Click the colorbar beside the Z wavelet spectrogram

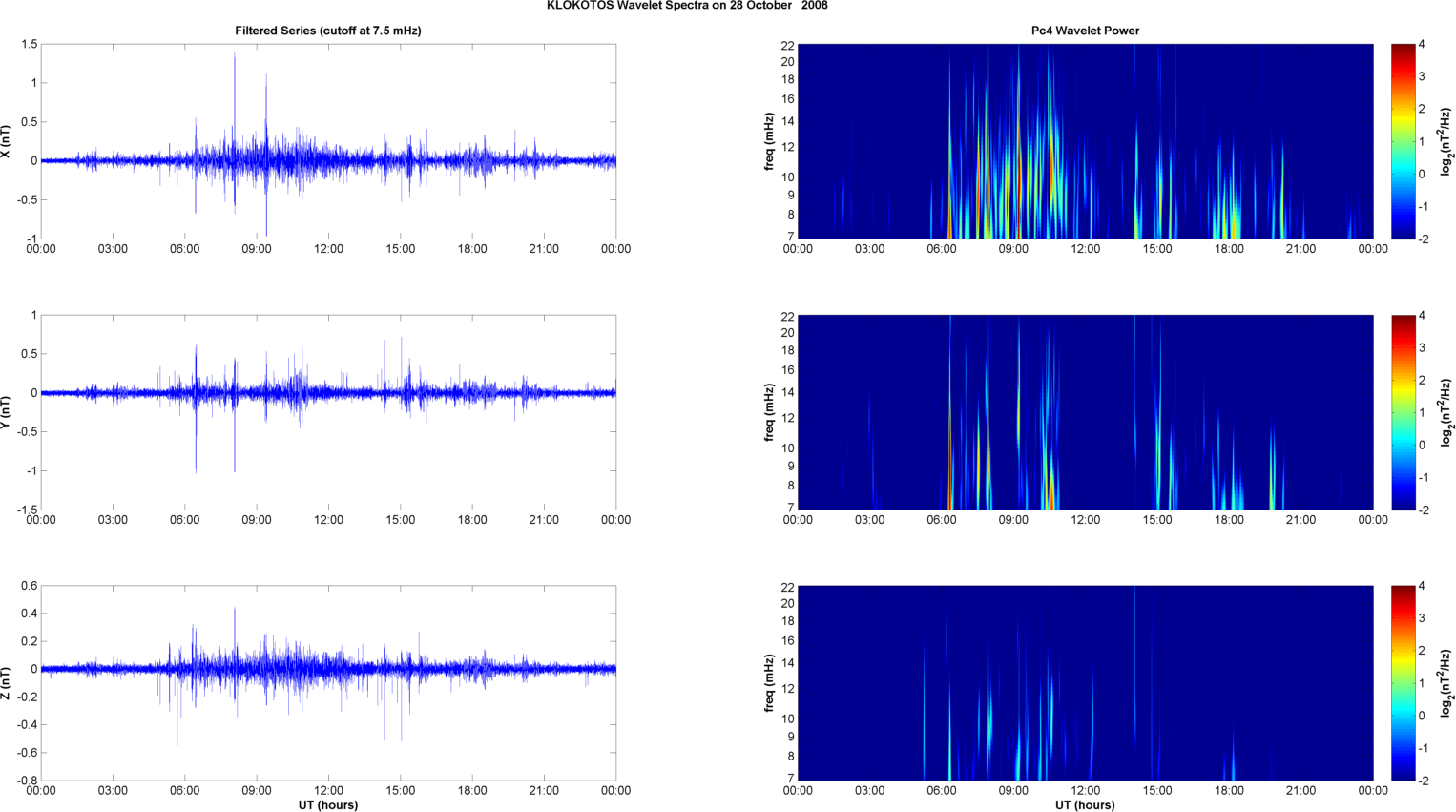tap(1403, 683)
